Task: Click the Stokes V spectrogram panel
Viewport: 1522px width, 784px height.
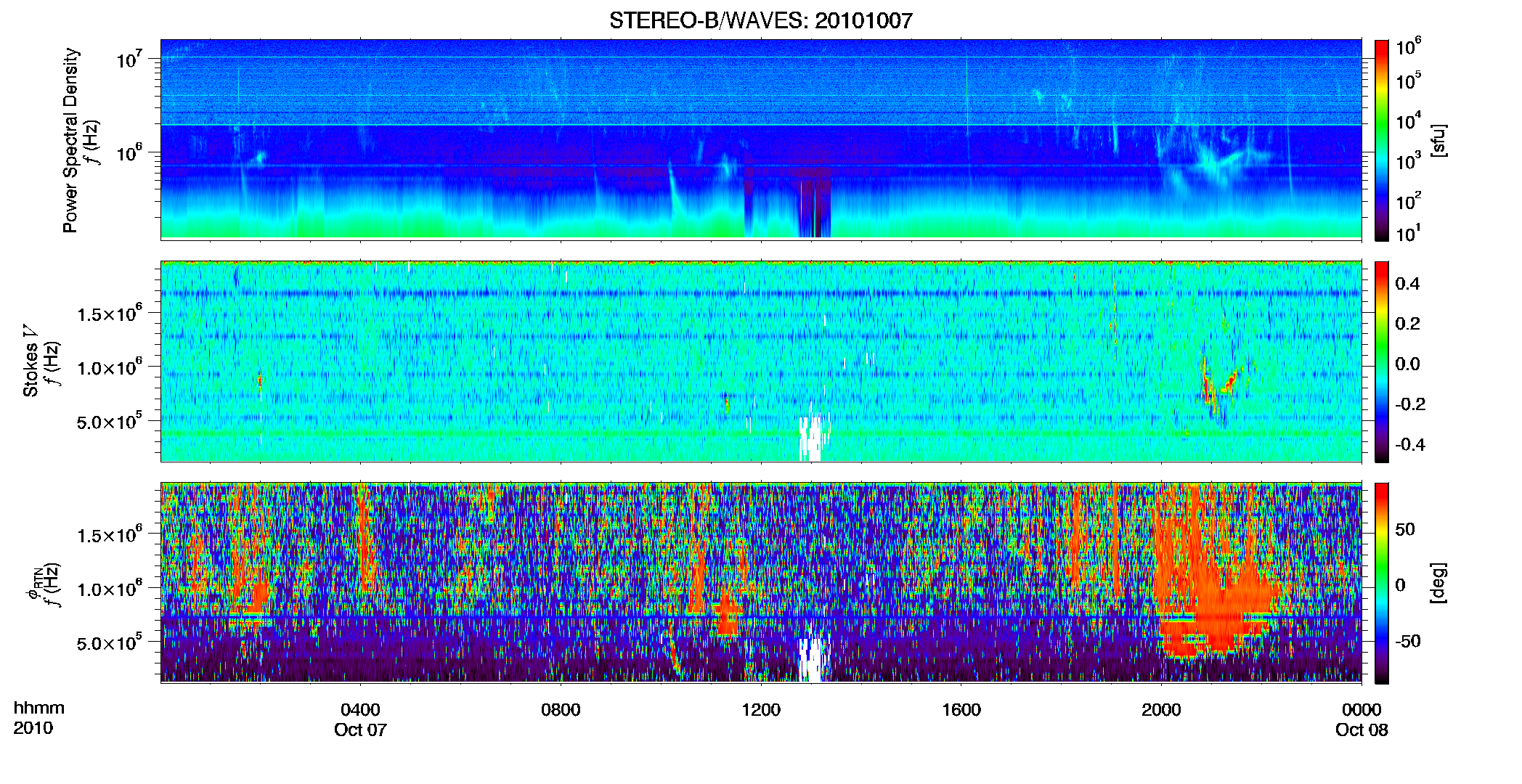Action: (x=761, y=361)
